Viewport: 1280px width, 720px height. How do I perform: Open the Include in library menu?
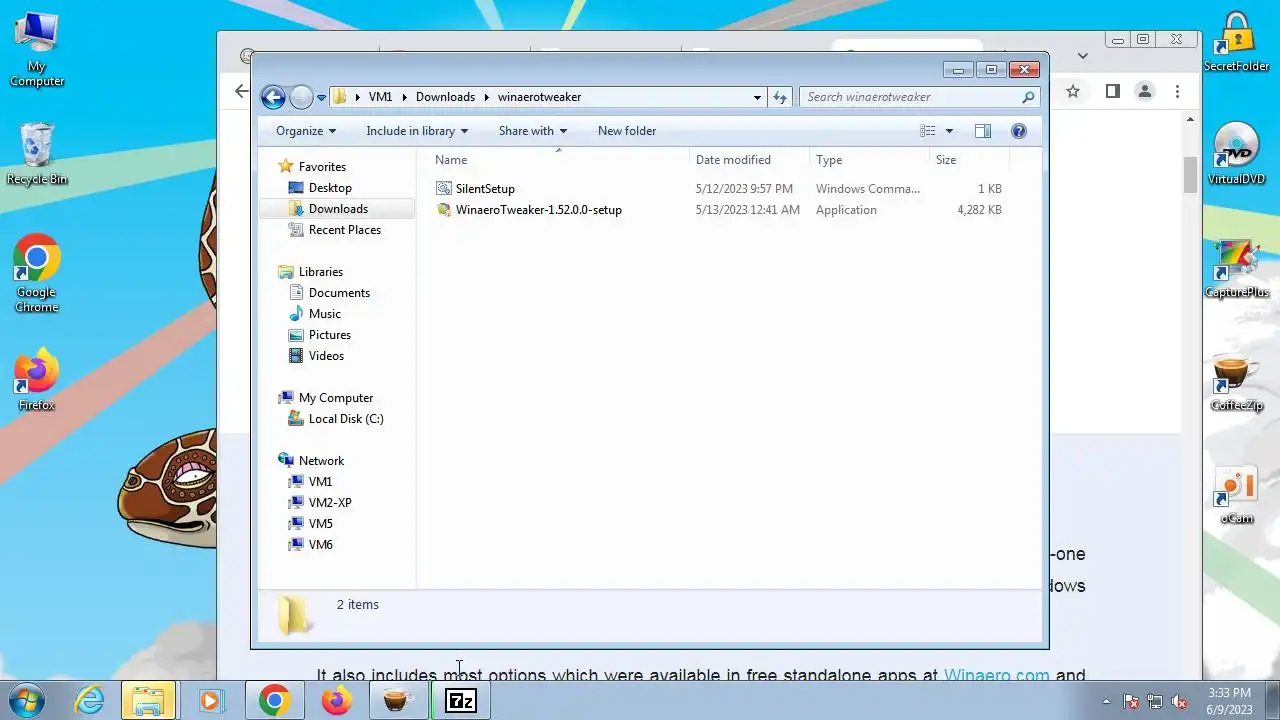click(x=417, y=131)
